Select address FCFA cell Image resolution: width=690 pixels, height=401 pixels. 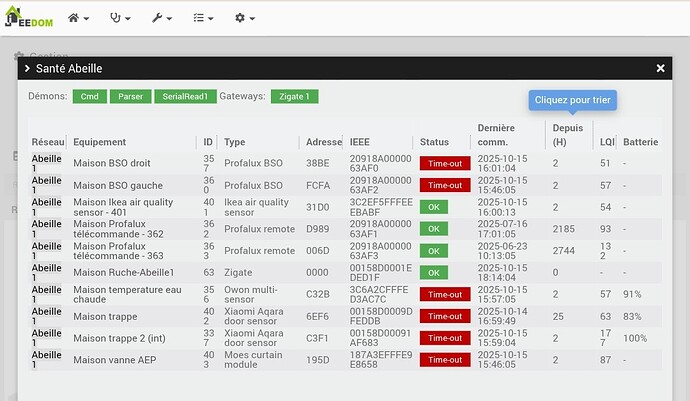318,185
